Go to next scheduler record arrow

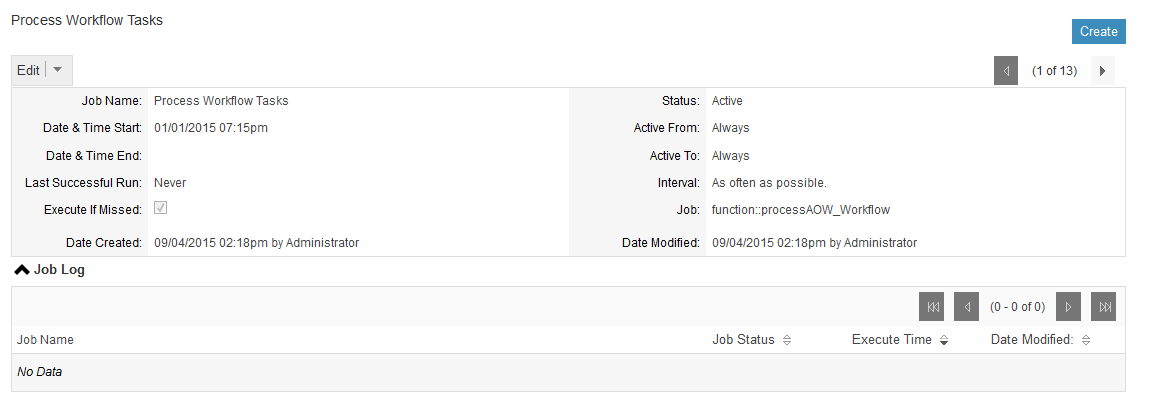coord(1103,71)
